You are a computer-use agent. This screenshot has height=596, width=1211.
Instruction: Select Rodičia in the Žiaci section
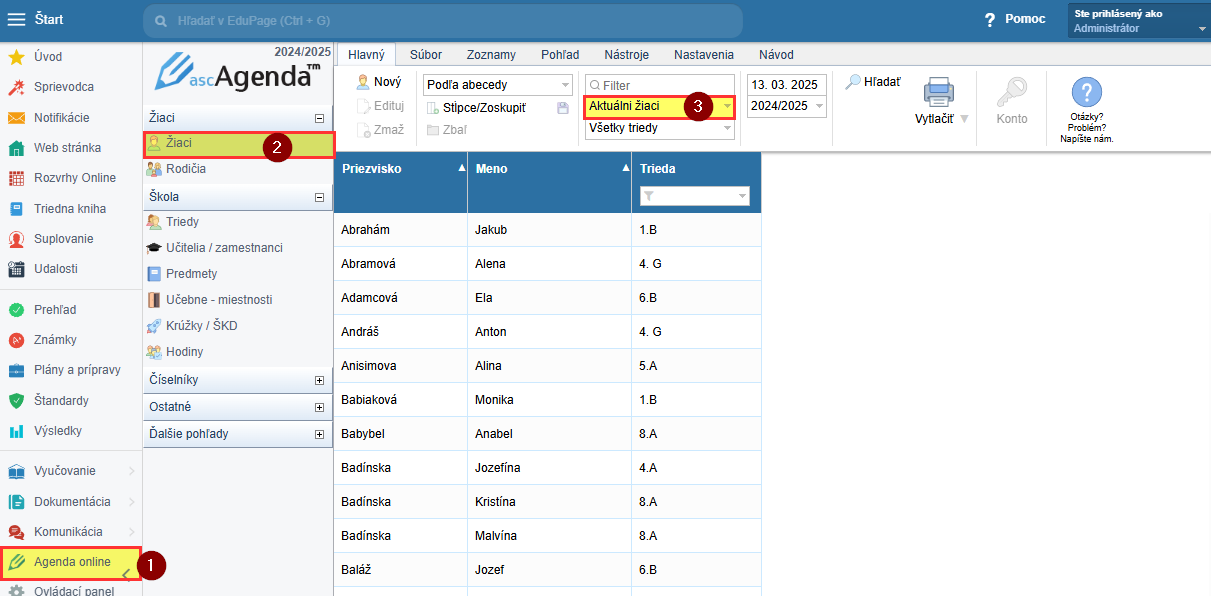(186, 170)
